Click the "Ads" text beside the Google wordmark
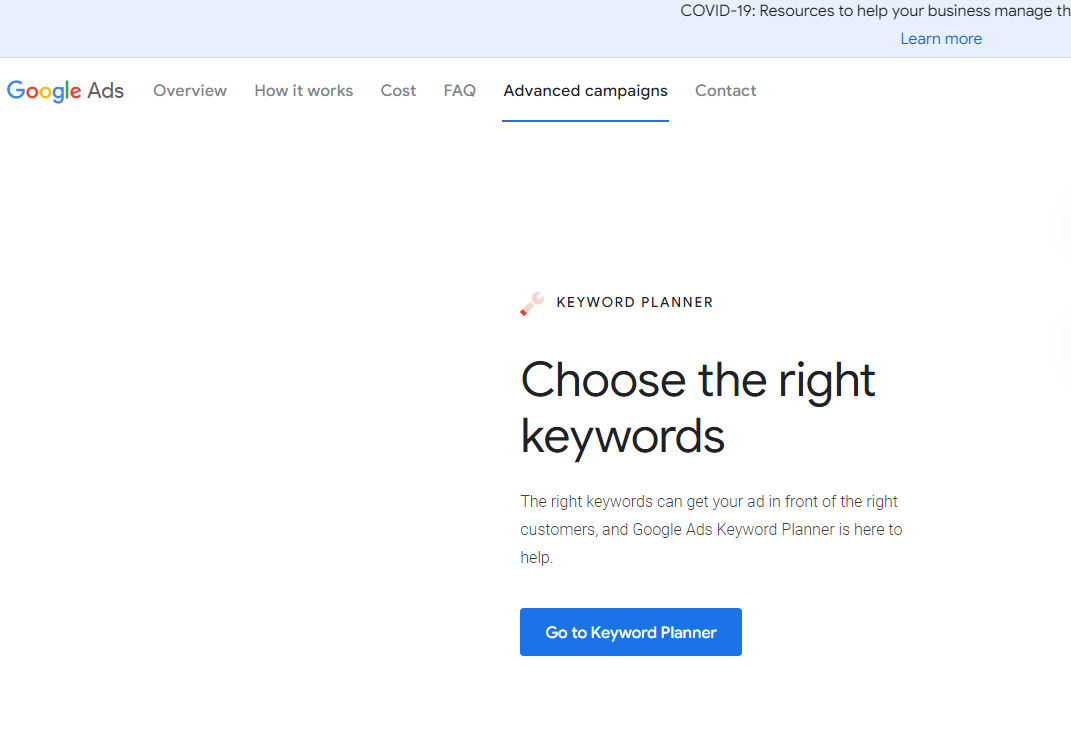Screen dimensions: 1071x735 click(x=109, y=91)
